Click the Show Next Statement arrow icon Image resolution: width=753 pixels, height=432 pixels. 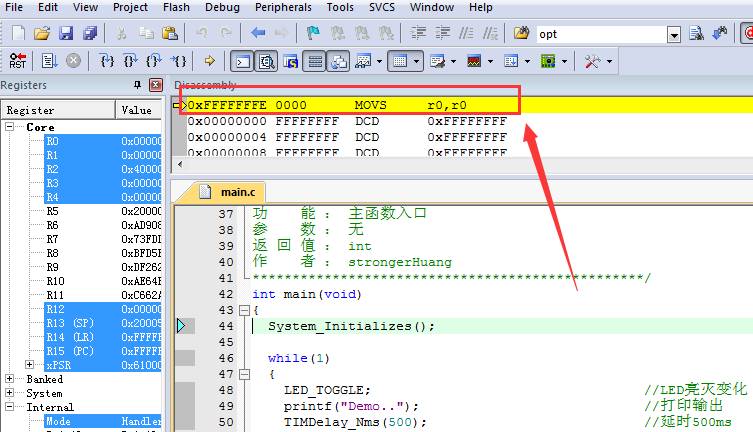pos(209,61)
